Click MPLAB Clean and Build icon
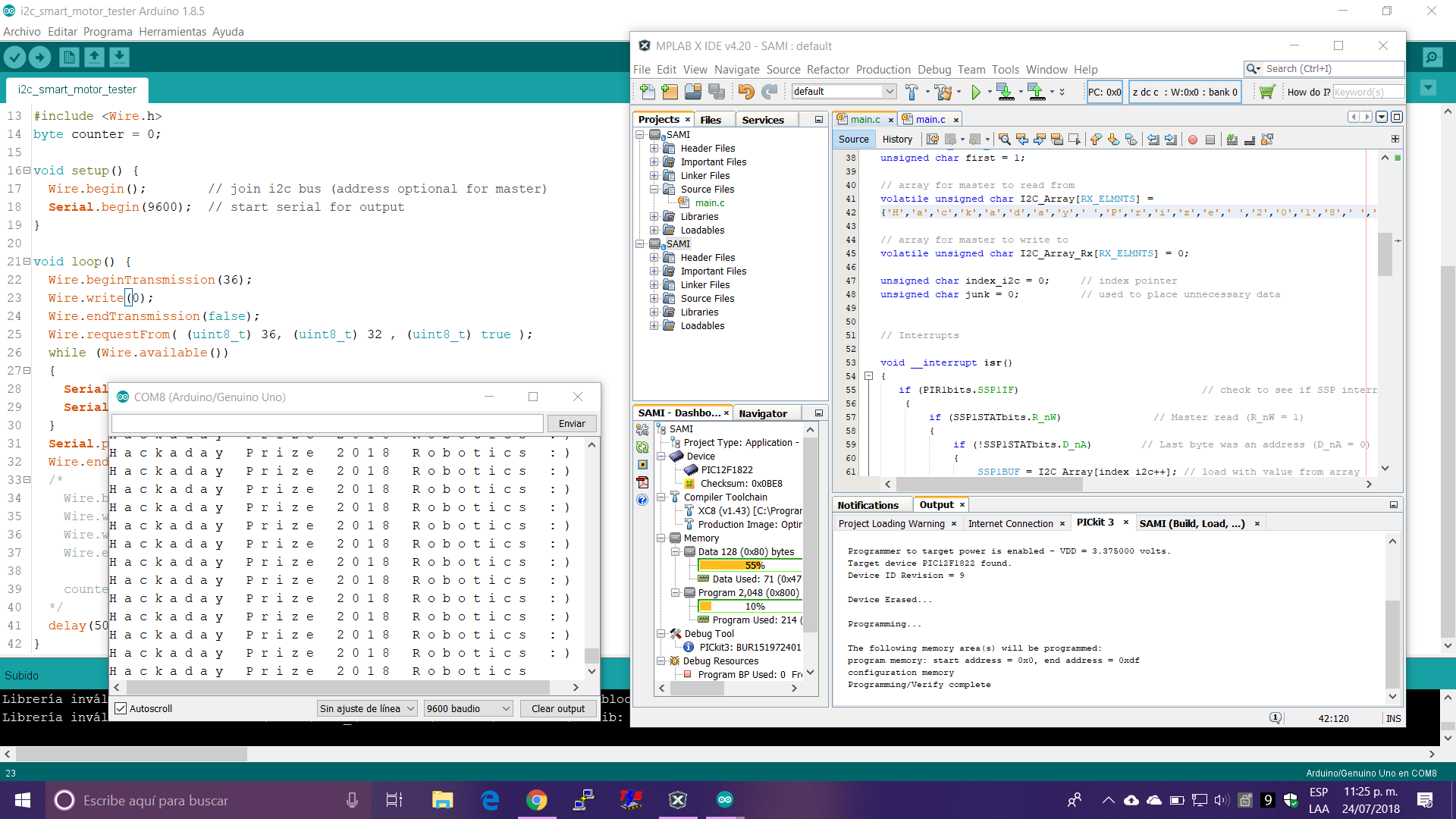The image size is (1456, 819). [943, 92]
